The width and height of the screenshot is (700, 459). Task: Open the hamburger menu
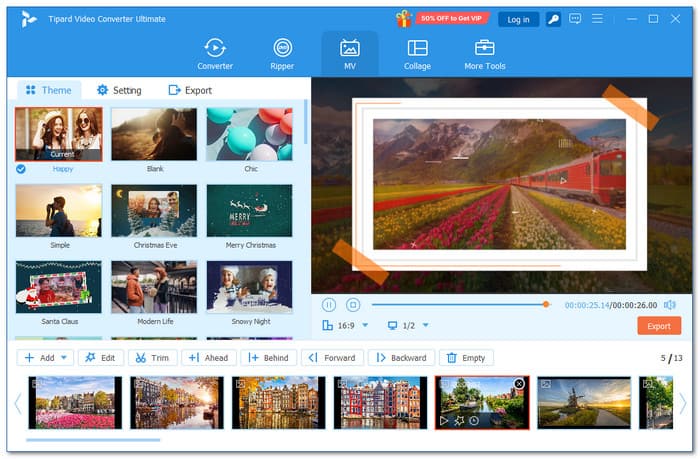(x=597, y=19)
